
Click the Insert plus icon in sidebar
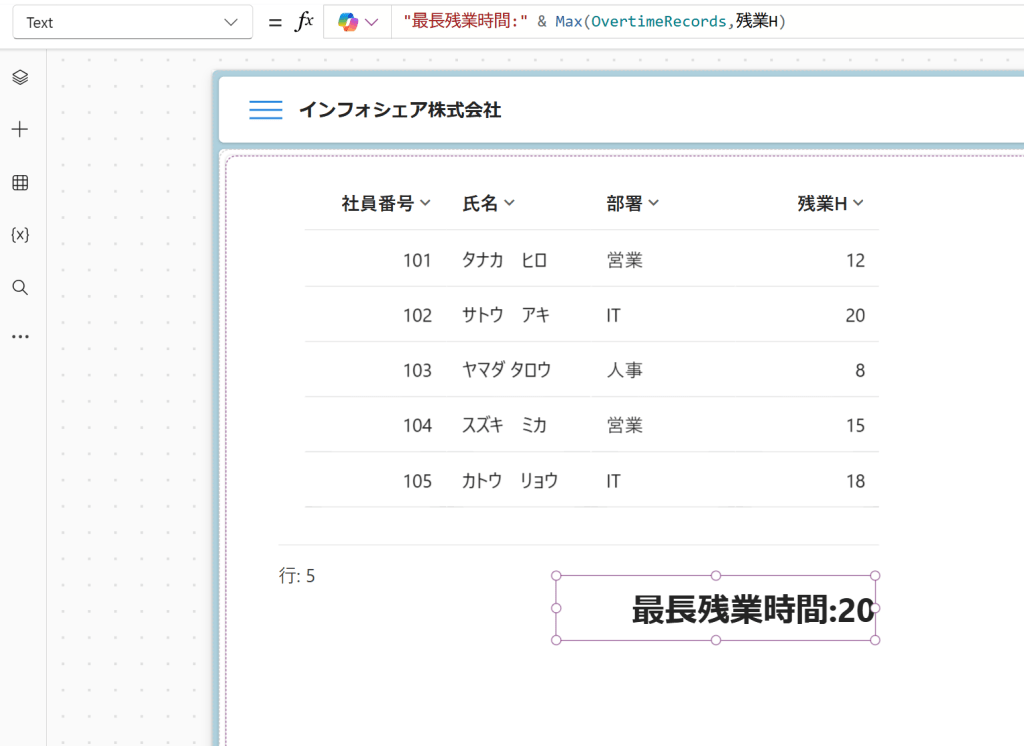[20, 129]
